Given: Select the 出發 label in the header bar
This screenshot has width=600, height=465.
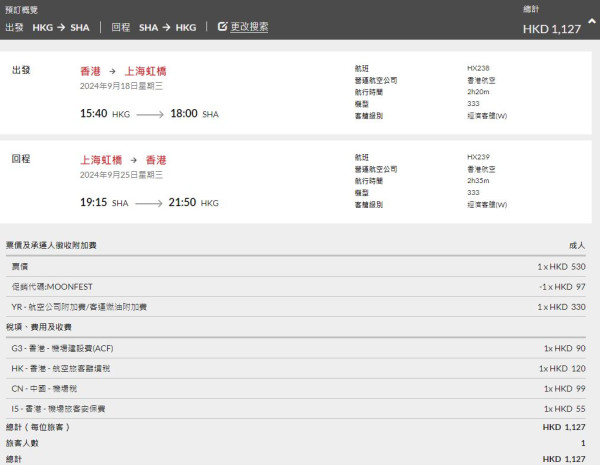Looking at the screenshot, I should click(x=15, y=26).
